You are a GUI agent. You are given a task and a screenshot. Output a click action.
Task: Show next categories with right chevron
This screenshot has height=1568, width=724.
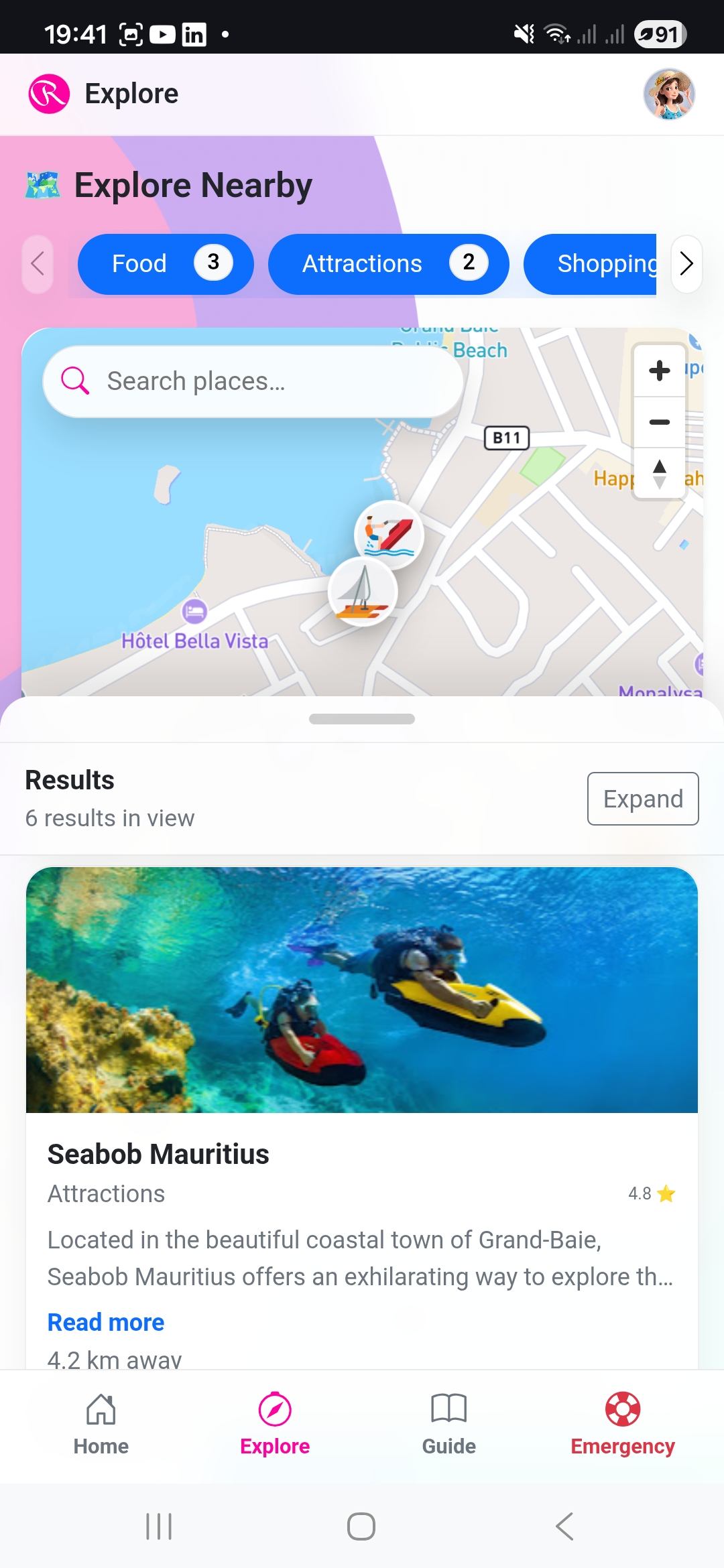(686, 264)
